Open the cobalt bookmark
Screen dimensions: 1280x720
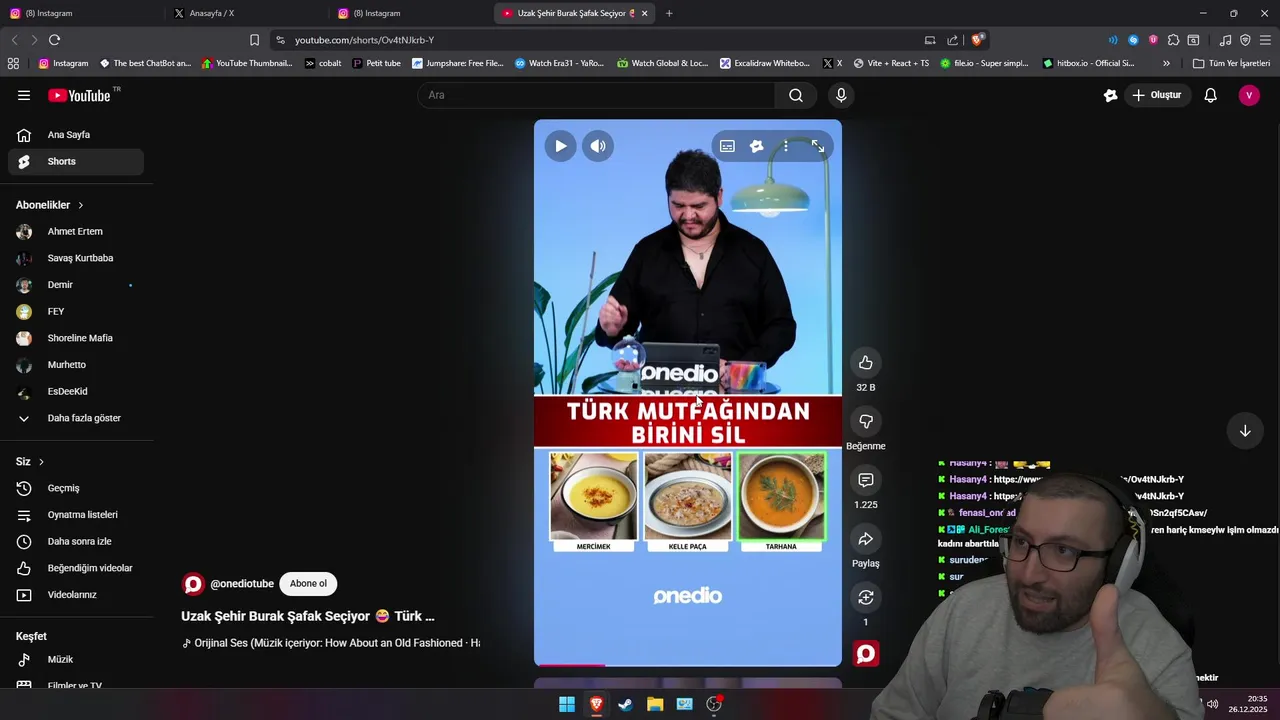click(x=323, y=63)
